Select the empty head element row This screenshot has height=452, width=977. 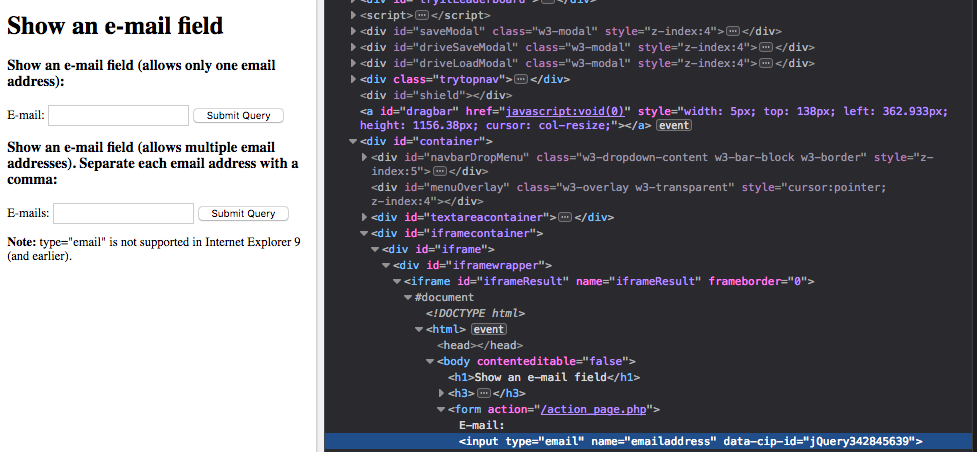point(480,345)
